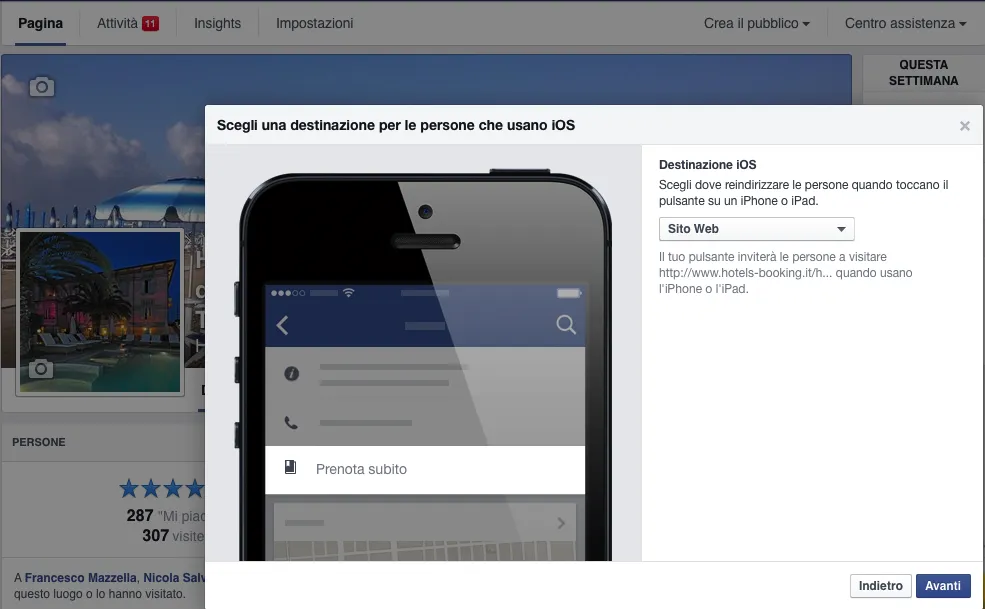Click the 287 Mi piace count

coord(165,515)
